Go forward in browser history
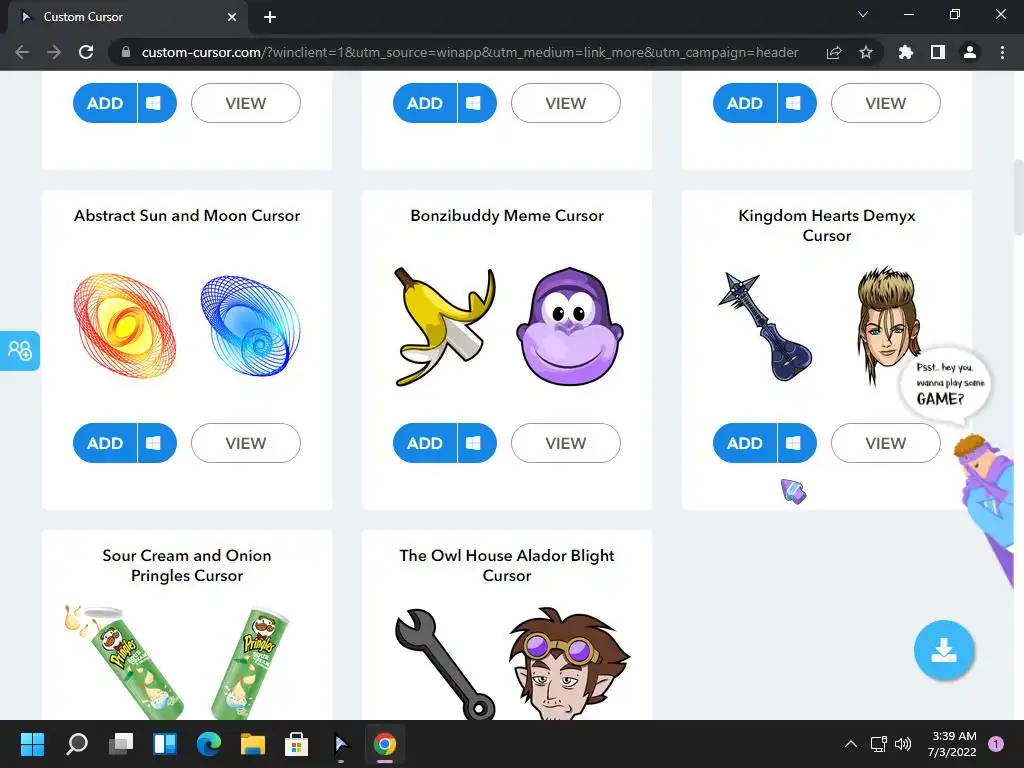1024x768 pixels. point(54,52)
